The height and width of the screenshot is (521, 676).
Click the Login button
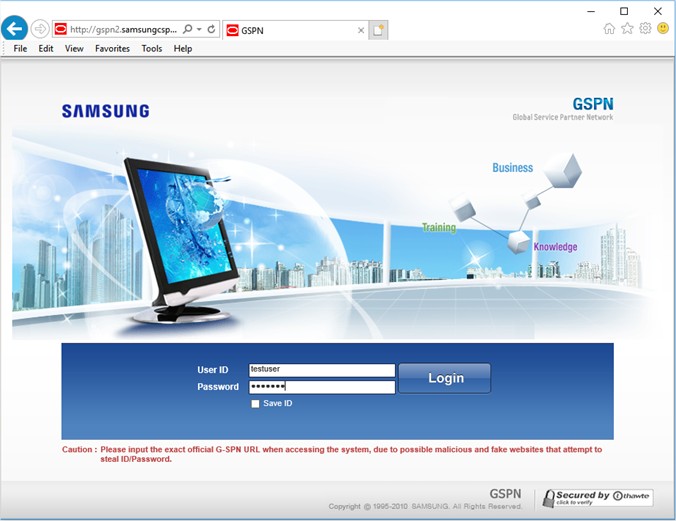(444, 378)
